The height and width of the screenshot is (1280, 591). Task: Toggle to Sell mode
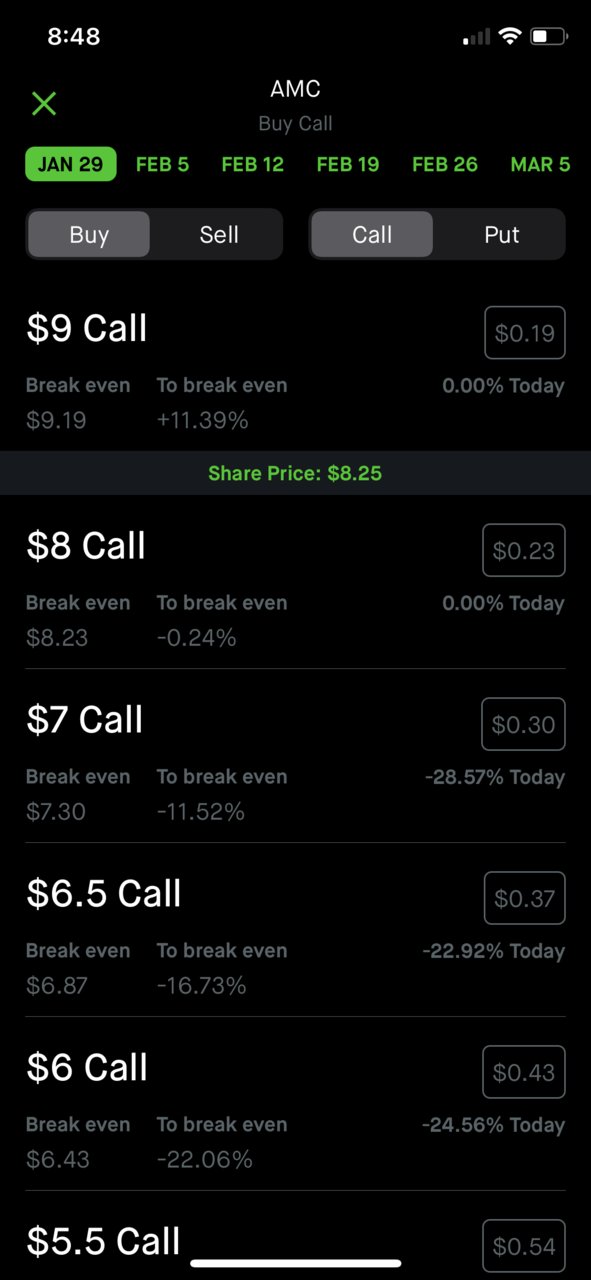coord(219,235)
